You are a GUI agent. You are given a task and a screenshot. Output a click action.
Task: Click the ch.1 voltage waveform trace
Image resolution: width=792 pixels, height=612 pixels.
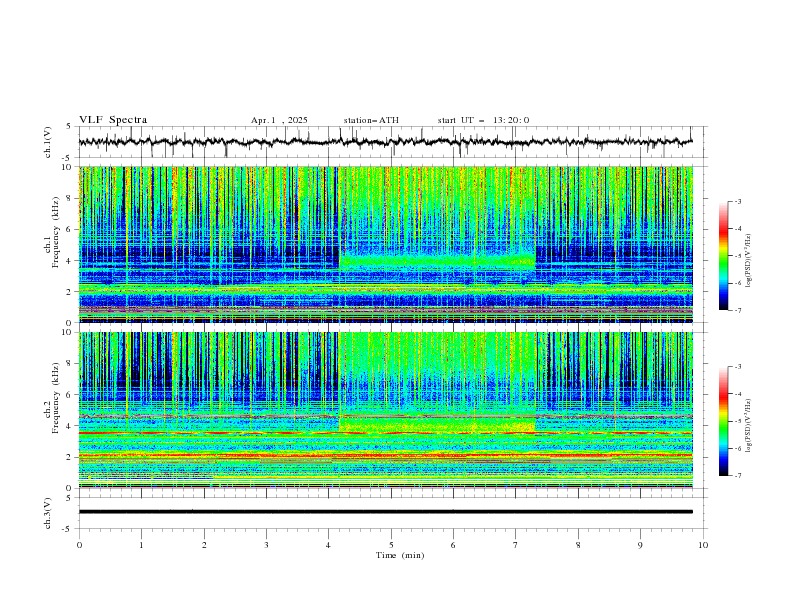pyautogui.click(x=386, y=142)
